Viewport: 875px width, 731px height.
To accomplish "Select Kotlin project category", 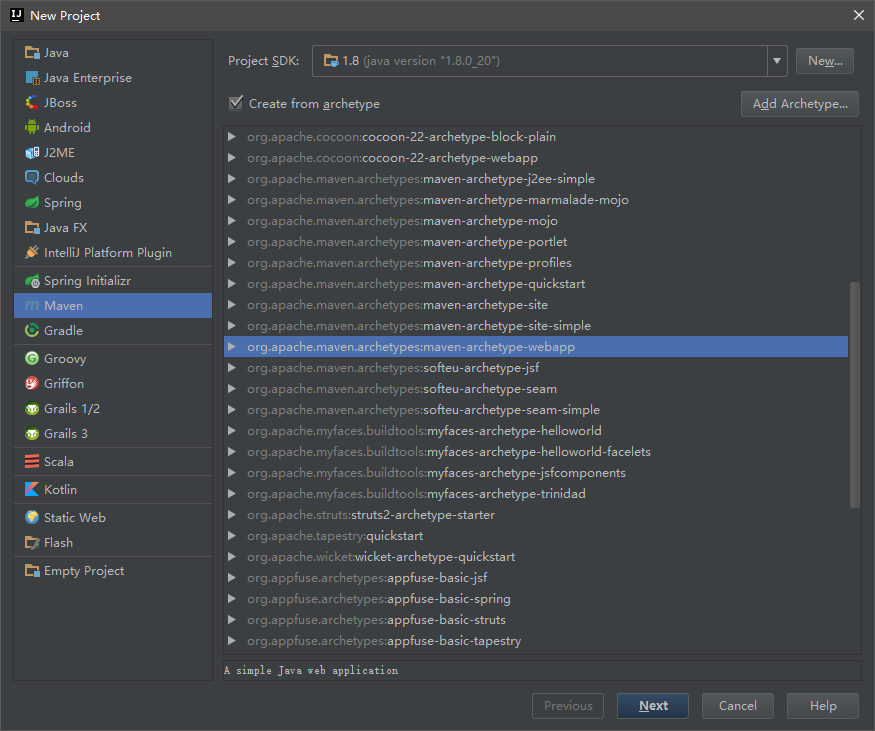I will (x=113, y=489).
